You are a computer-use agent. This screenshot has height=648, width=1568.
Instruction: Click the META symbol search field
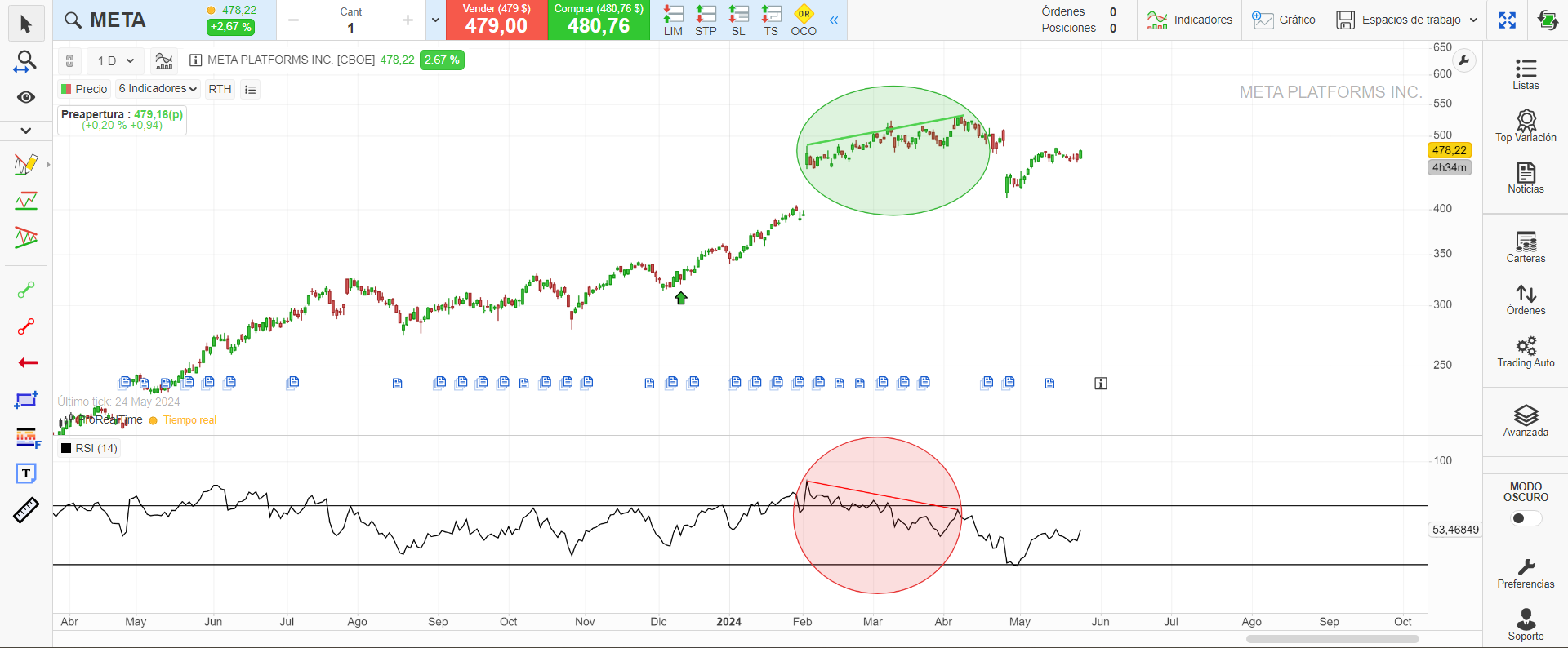pyautogui.click(x=131, y=20)
